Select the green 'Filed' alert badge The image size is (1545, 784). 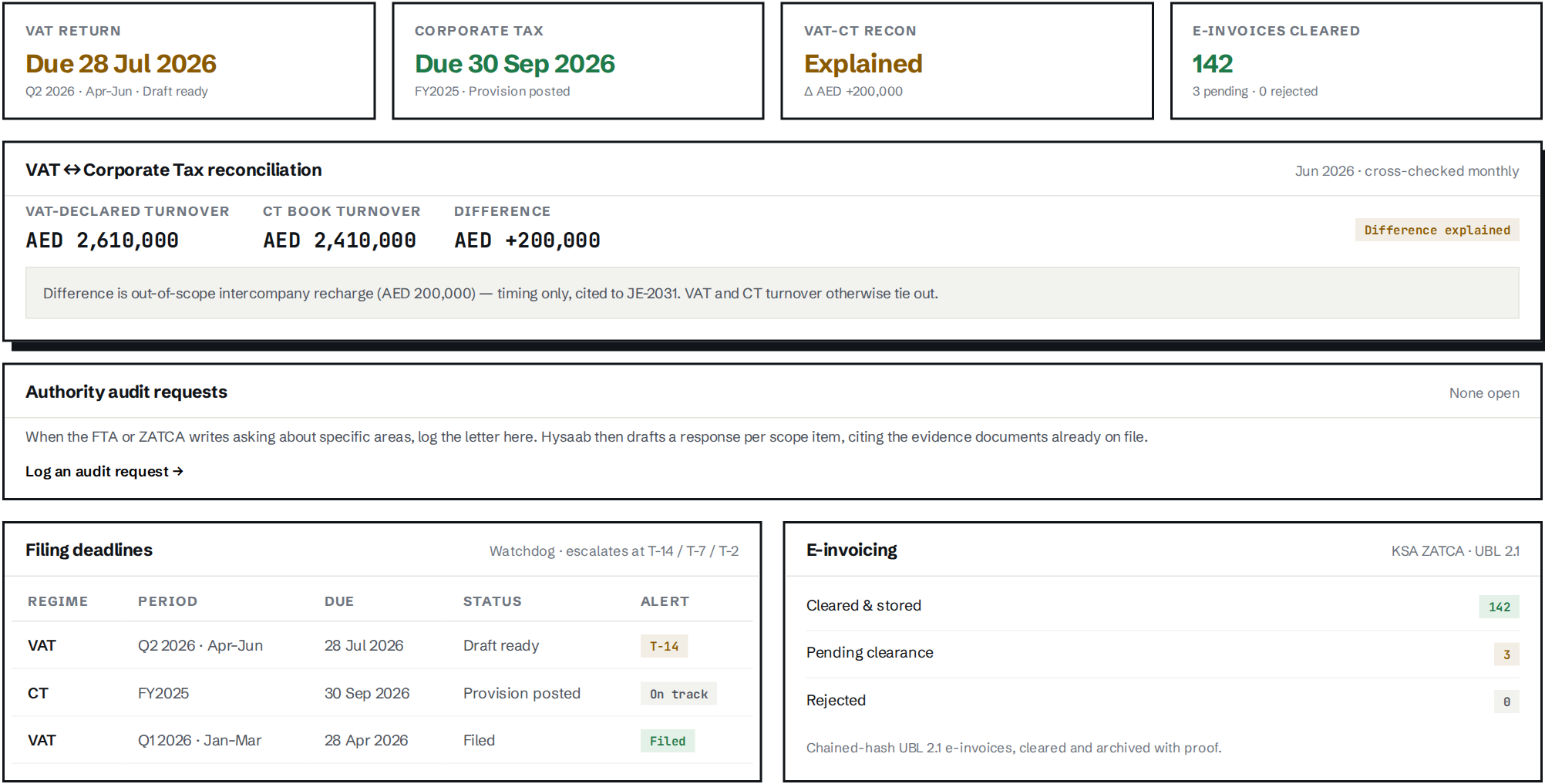[x=668, y=741]
